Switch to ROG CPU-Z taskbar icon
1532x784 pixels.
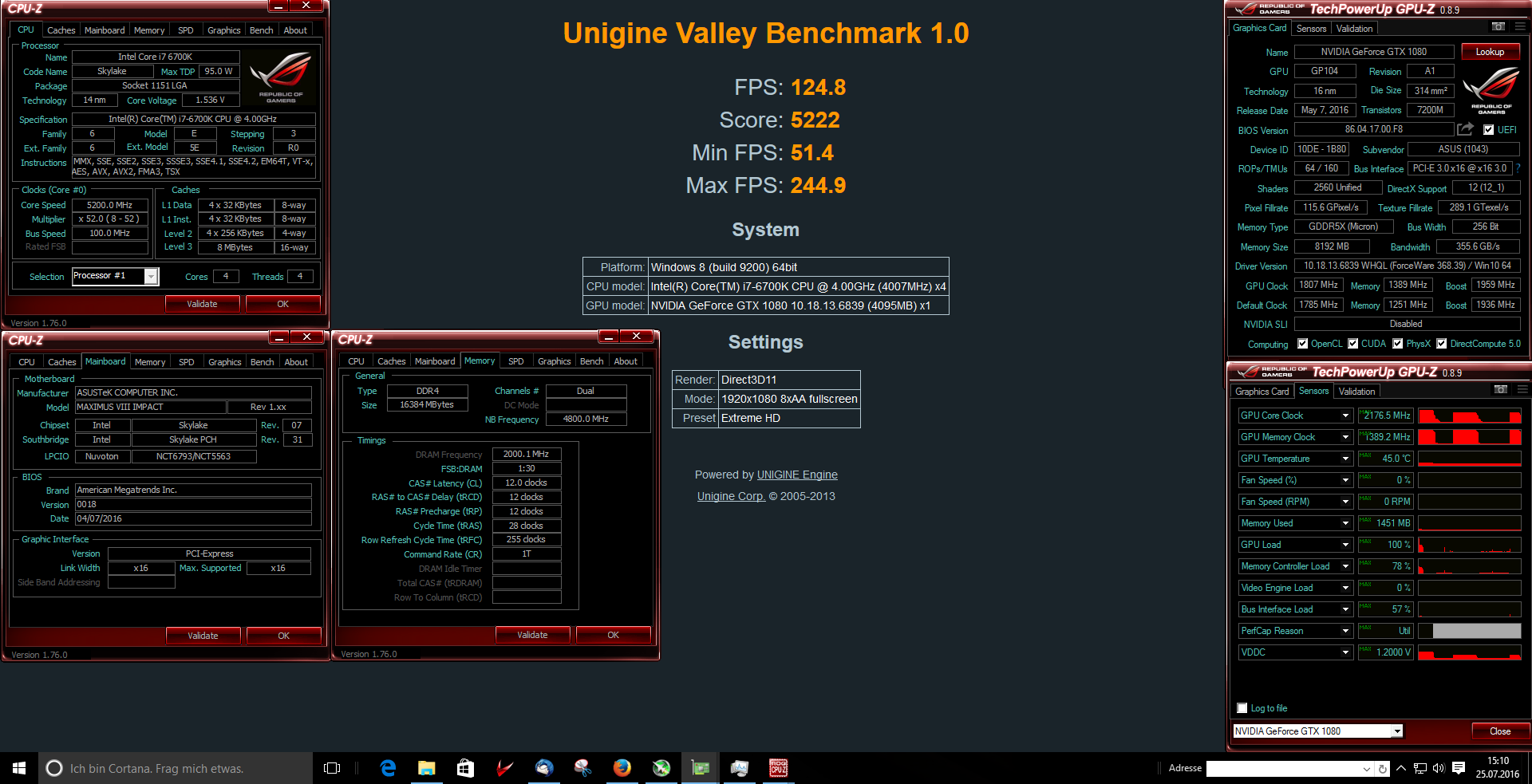pyautogui.click(x=779, y=768)
